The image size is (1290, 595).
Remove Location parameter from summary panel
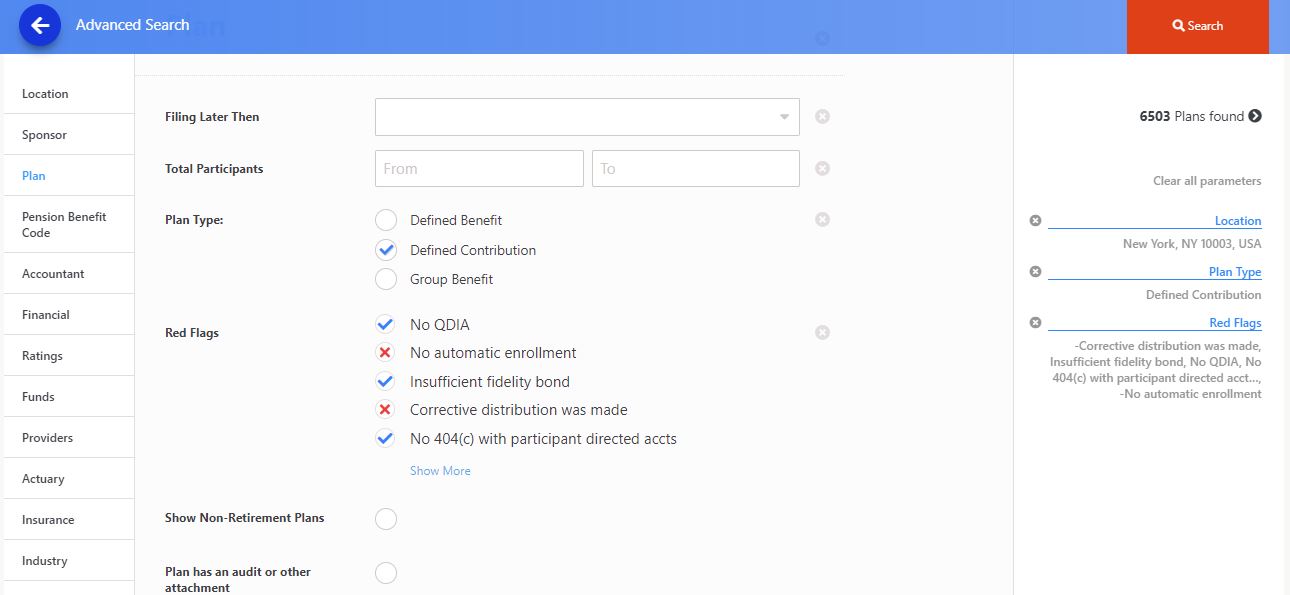pos(1035,221)
